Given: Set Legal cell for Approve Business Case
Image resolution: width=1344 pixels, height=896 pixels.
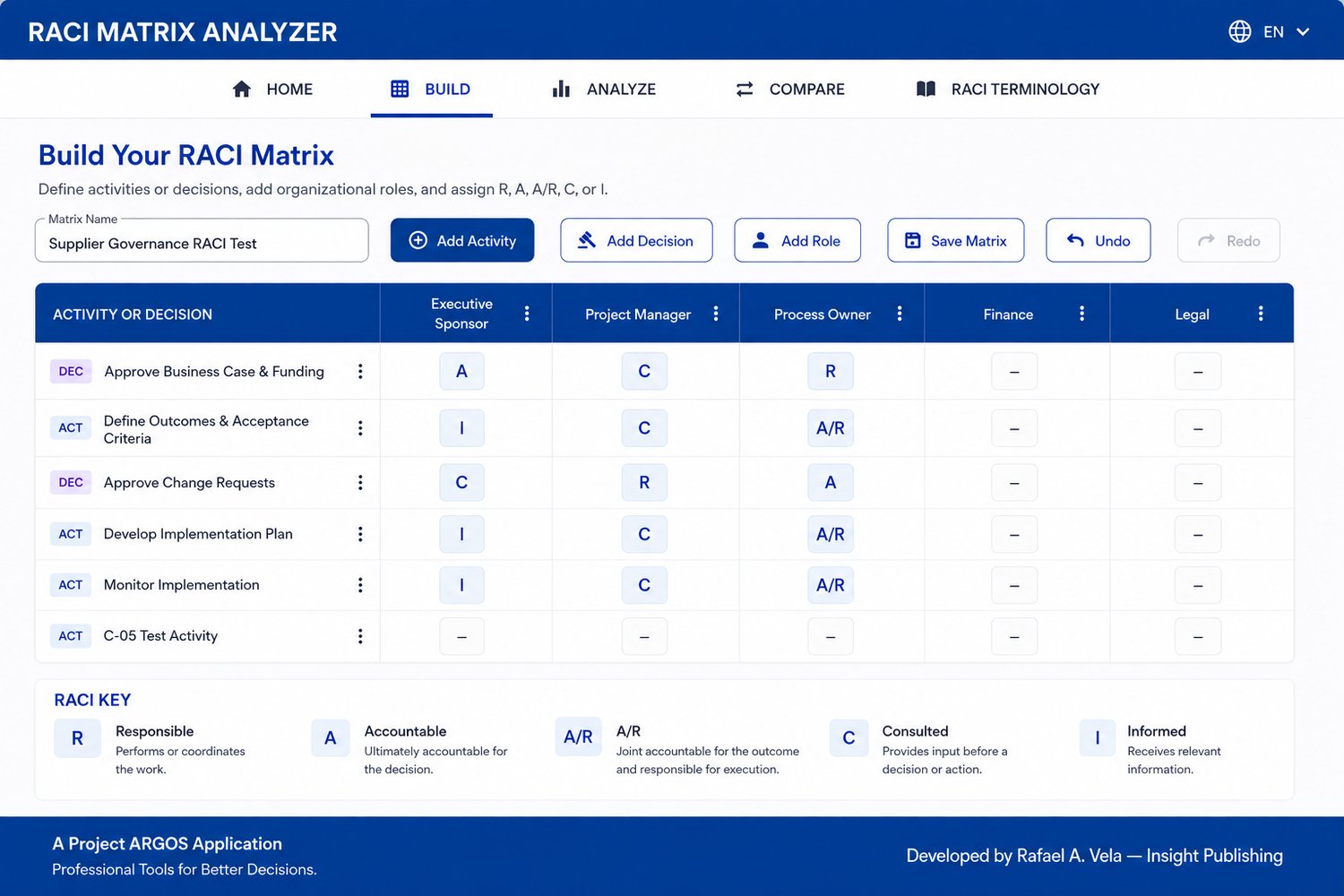Looking at the screenshot, I should point(1198,372).
